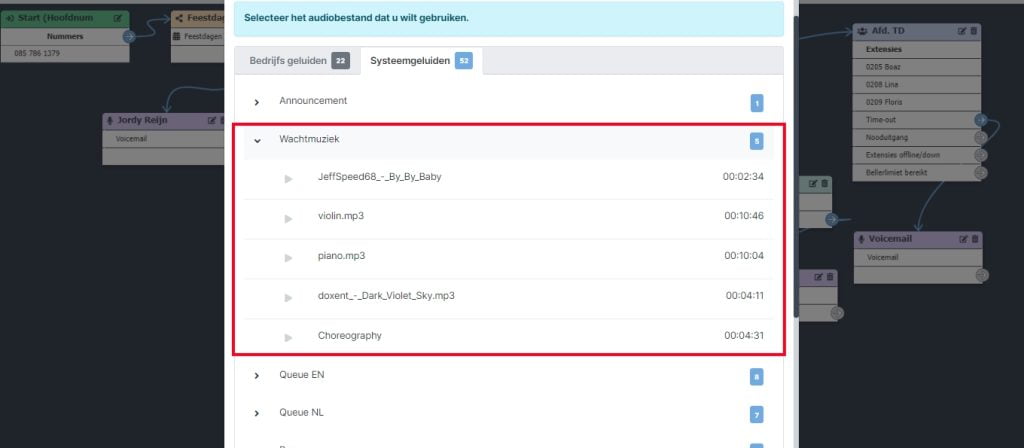Select the piano.mp3 file name
Image resolution: width=1024 pixels, height=448 pixels.
point(342,255)
